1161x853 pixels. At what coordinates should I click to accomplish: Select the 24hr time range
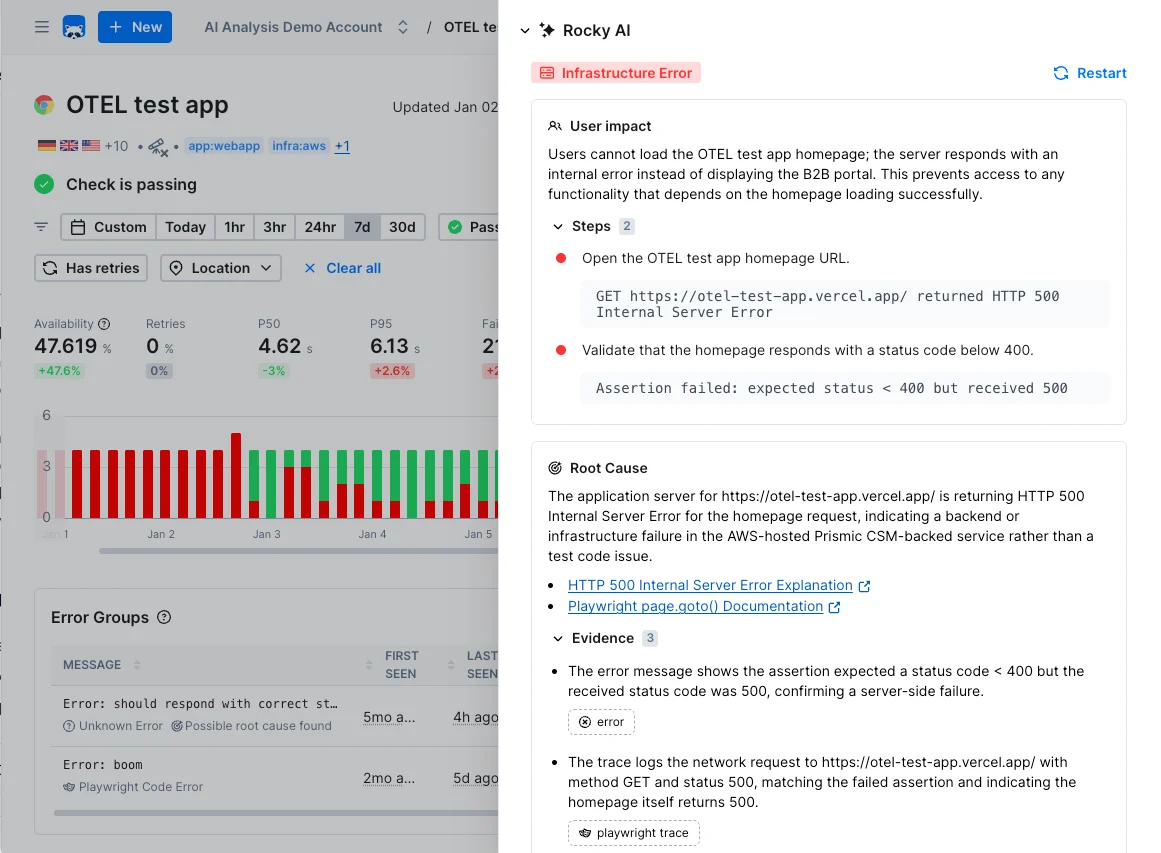320,227
